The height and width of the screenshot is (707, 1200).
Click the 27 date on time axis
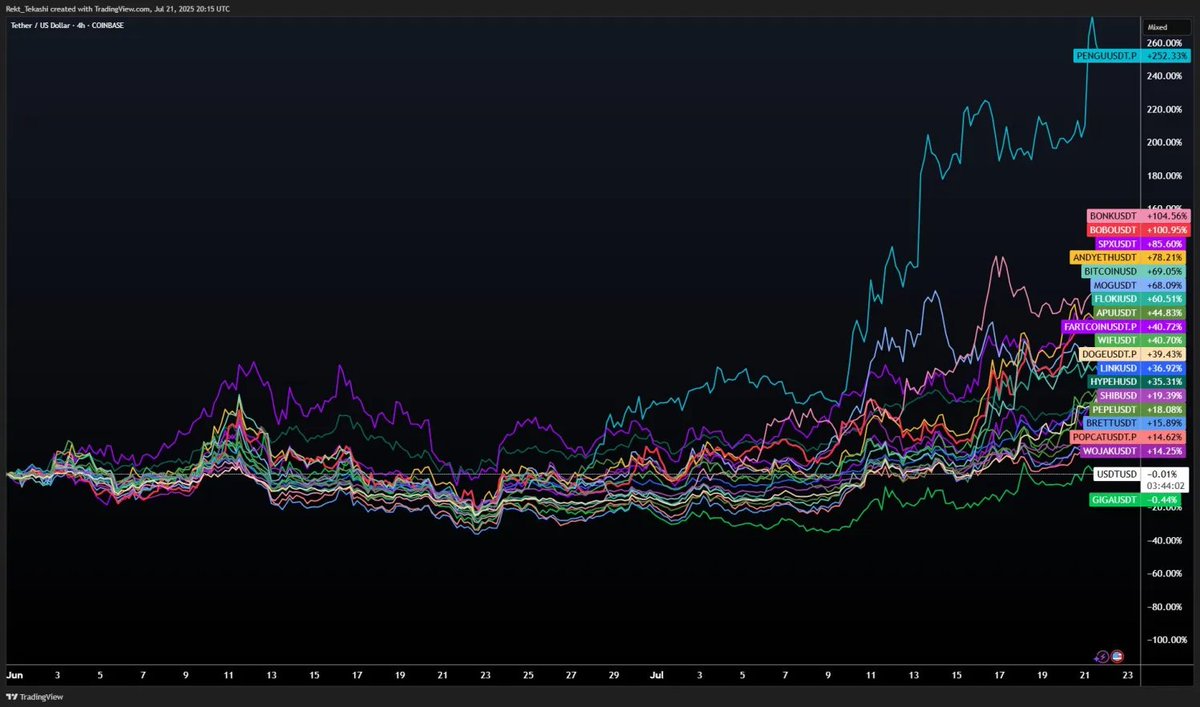[571, 676]
